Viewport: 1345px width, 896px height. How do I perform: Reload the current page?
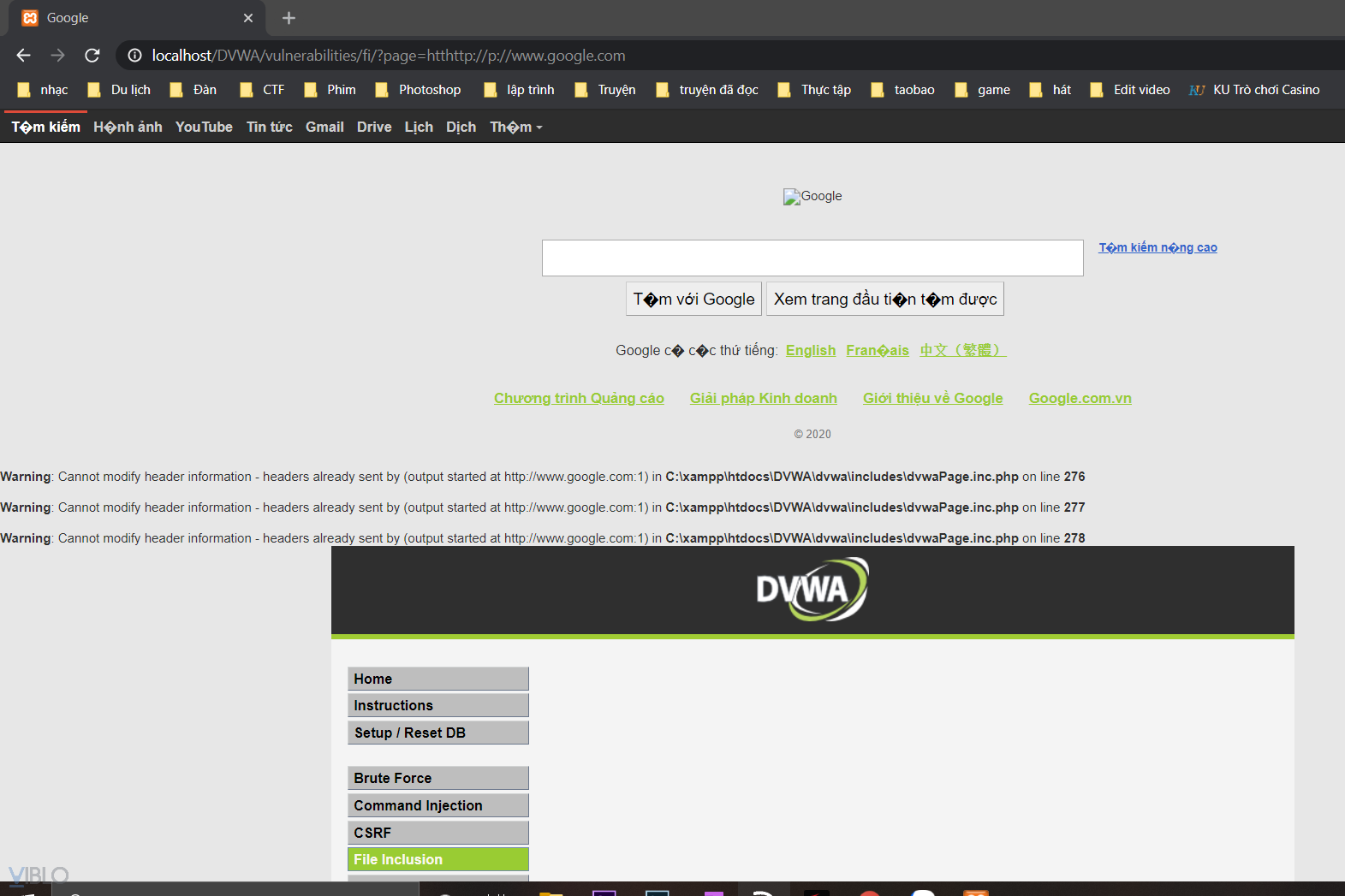(x=92, y=56)
